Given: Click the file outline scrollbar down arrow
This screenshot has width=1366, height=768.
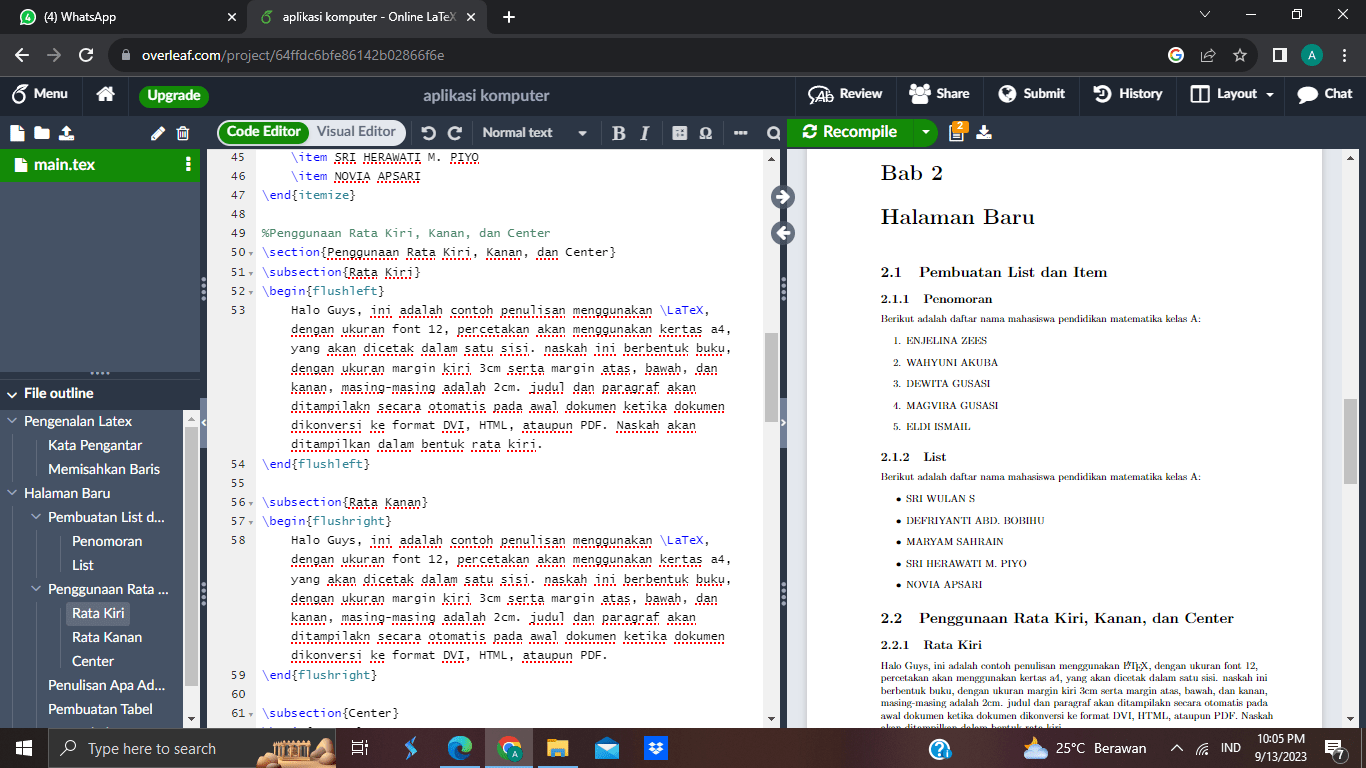Looking at the screenshot, I should [x=192, y=719].
